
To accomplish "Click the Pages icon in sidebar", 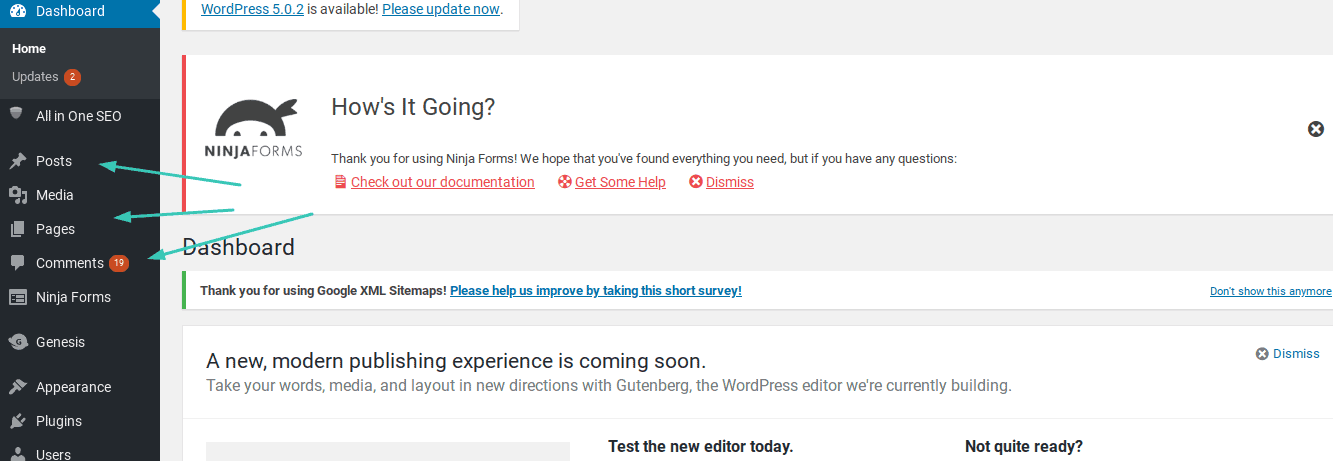I will pyautogui.click(x=17, y=229).
